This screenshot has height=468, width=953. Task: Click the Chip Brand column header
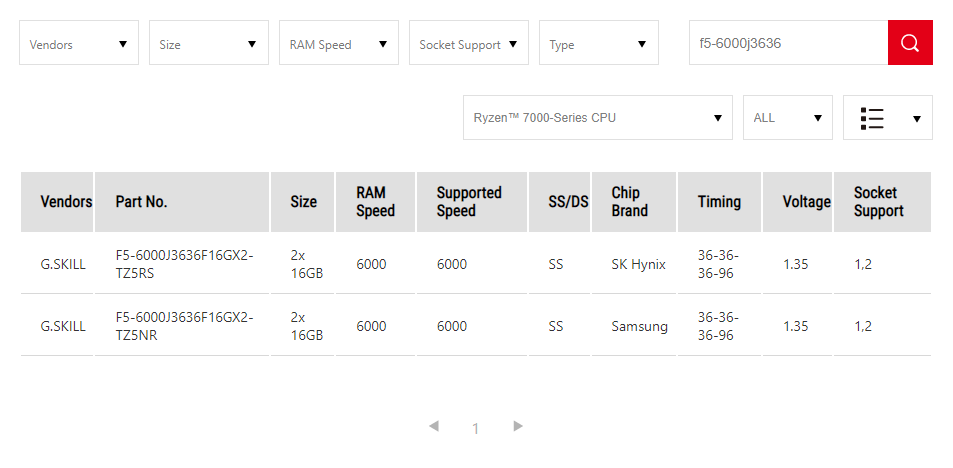[630, 202]
